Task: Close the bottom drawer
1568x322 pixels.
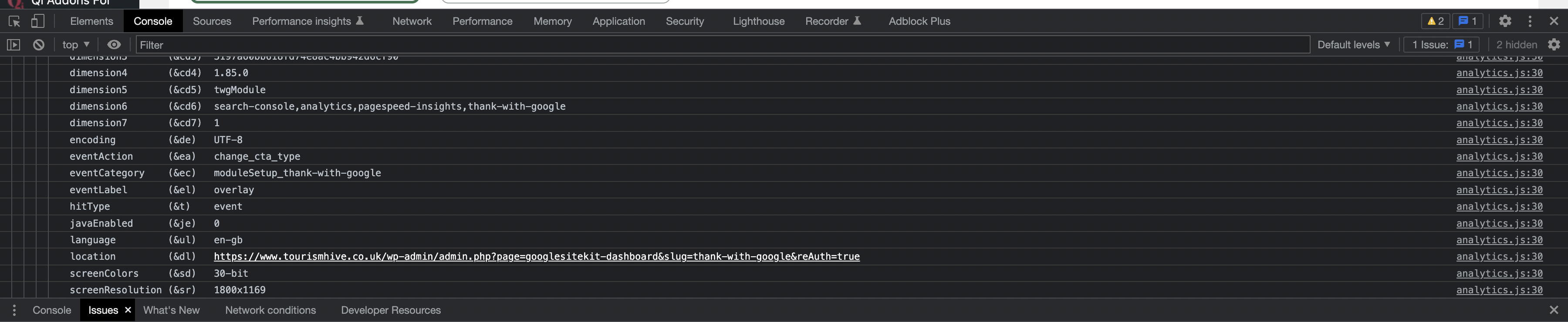Action: coord(1553,310)
